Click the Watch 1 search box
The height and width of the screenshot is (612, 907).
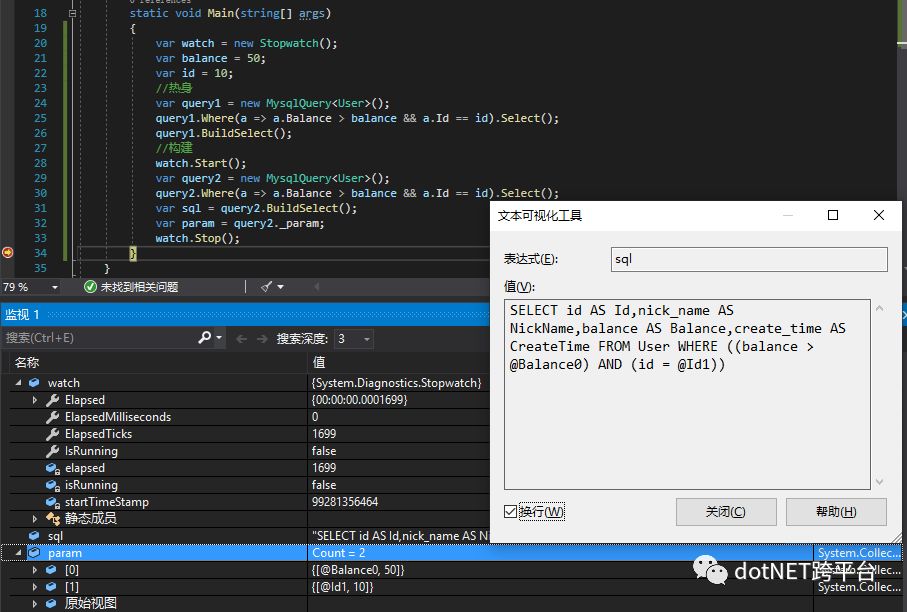(x=99, y=338)
